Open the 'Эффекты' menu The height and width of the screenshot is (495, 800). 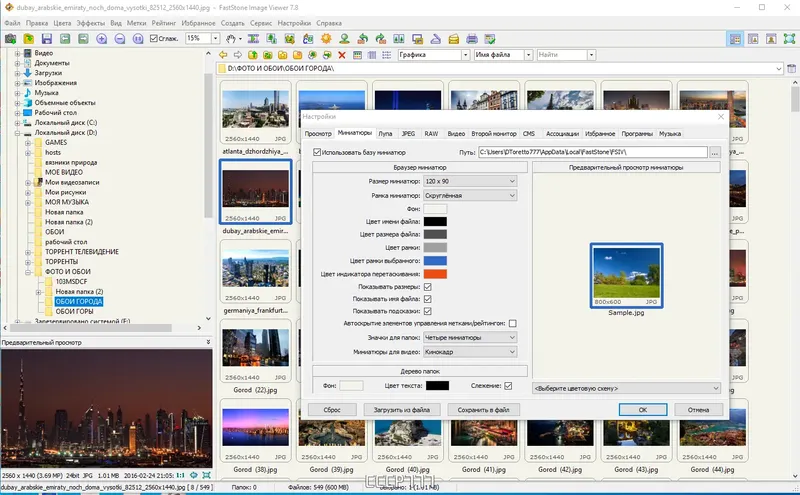[x=90, y=22]
